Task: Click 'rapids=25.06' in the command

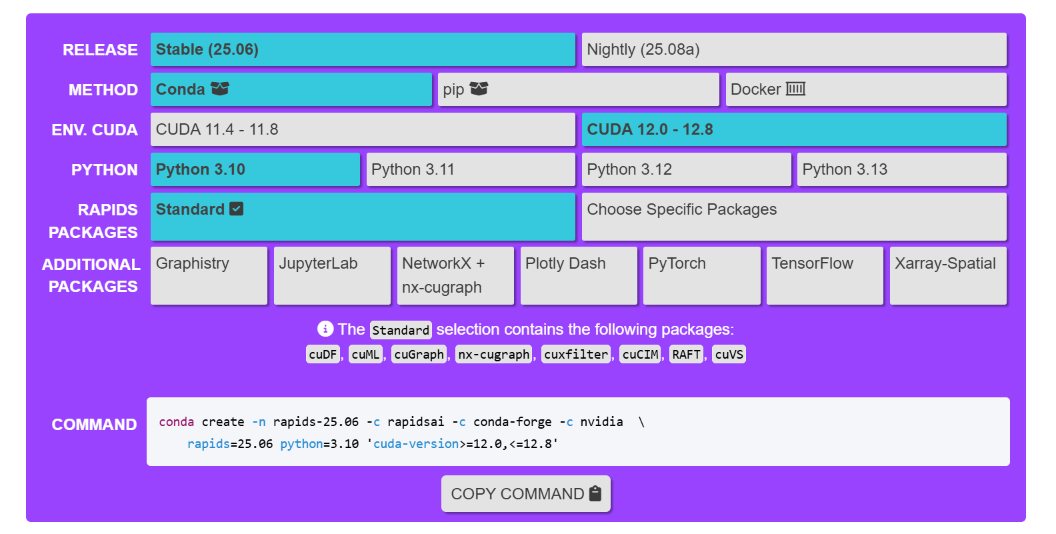Action: click(x=230, y=444)
